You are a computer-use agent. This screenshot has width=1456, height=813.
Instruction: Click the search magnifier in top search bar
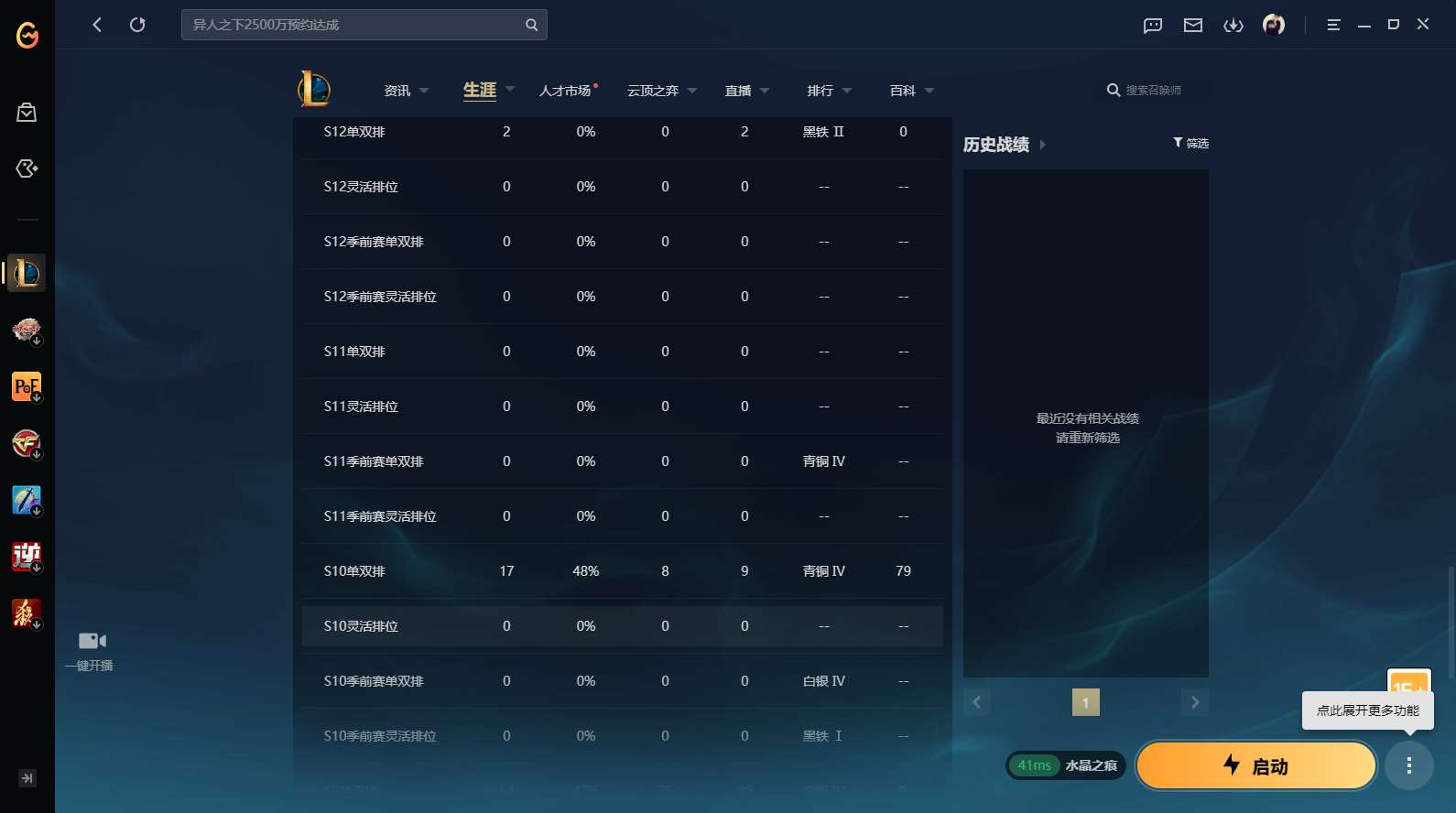click(x=532, y=25)
